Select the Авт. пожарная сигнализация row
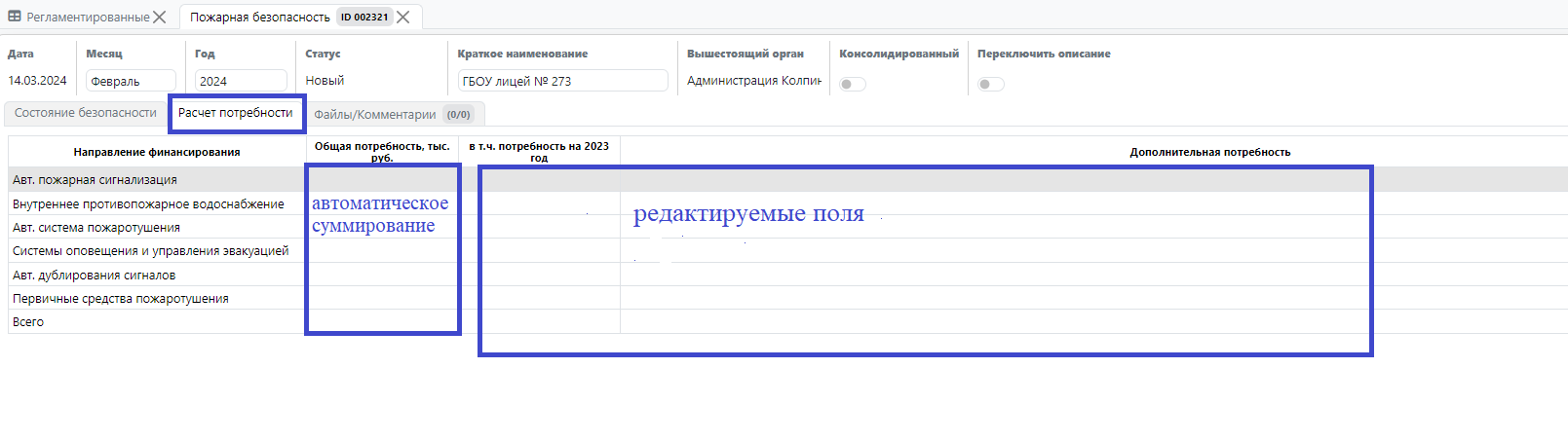This screenshot has height=442, width=1568. coord(96,180)
